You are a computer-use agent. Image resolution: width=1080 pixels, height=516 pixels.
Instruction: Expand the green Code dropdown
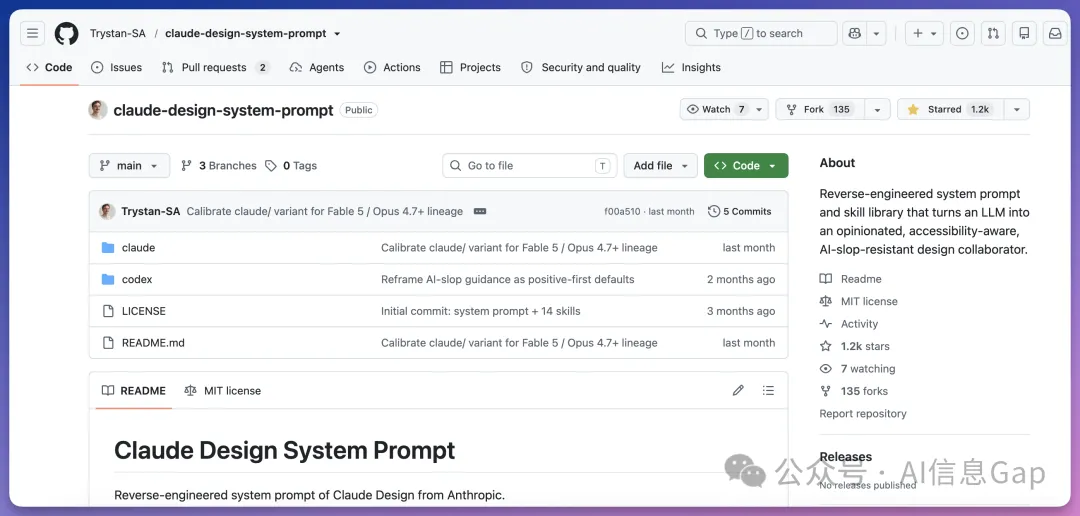point(746,166)
